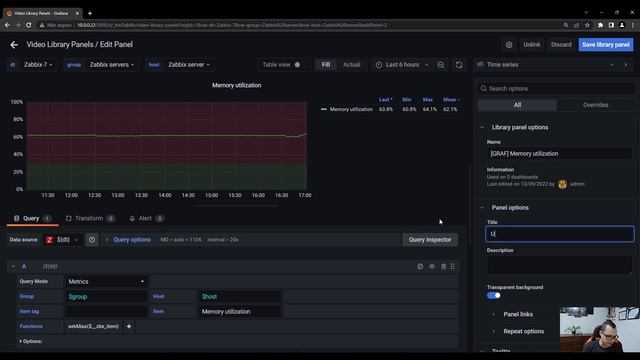The image size is (640, 360).
Task: Open browser extensions puzzle icon
Action: (x=600, y=25)
